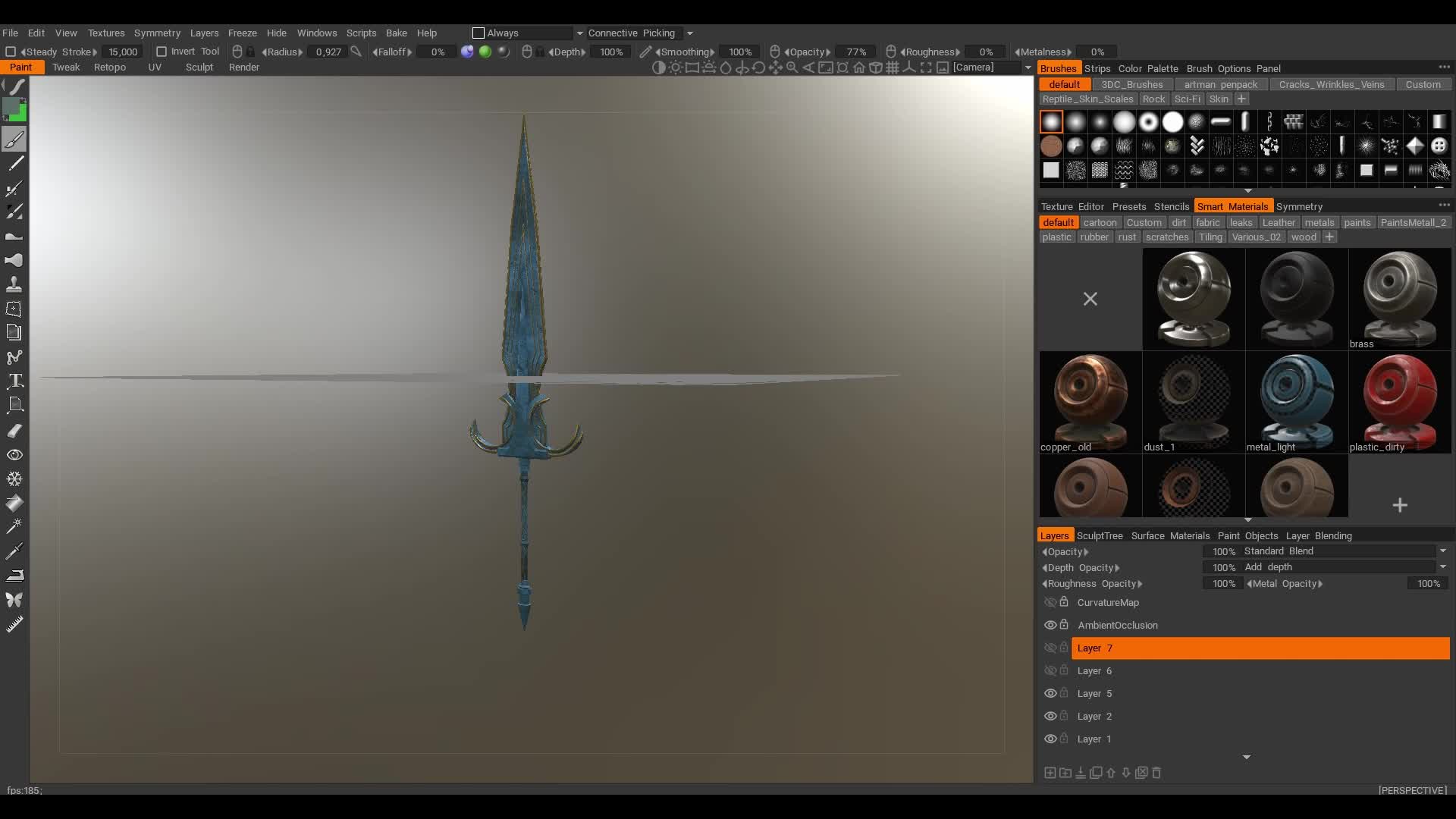The height and width of the screenshot is (819, 1456).
Task: Show Layer 6 visibility
Action: 1051,670
